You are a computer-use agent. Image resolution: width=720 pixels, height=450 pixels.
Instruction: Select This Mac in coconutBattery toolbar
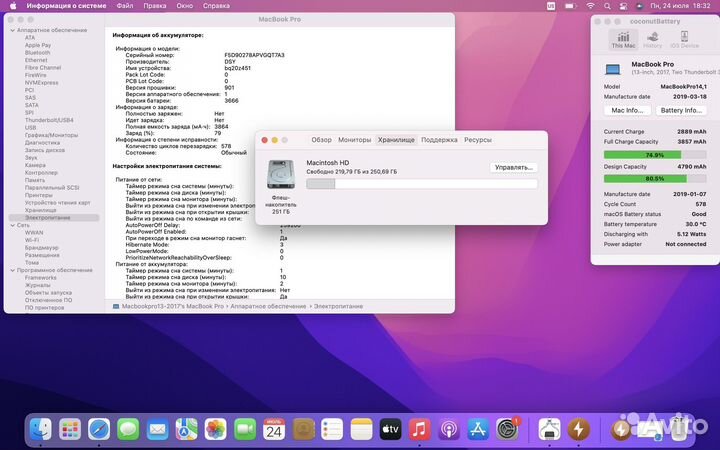coord(623,39)
